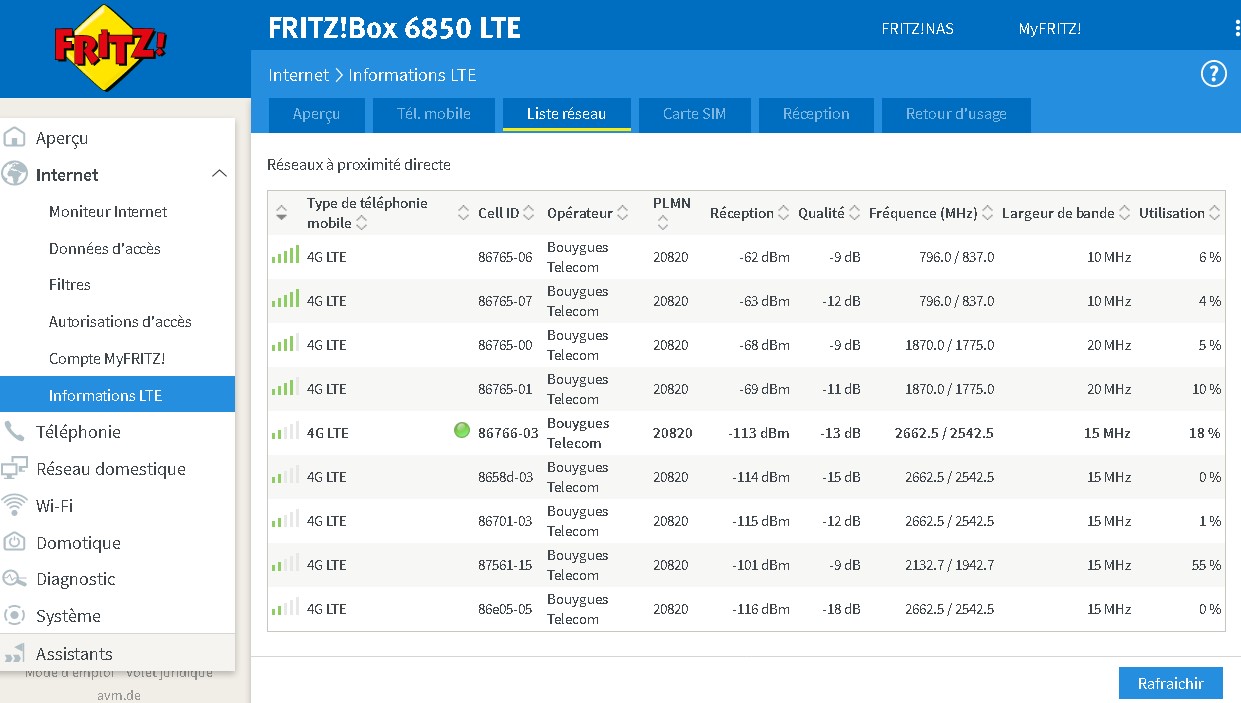
Task: Sort table by Cell ID arrows
Action: 529,213
